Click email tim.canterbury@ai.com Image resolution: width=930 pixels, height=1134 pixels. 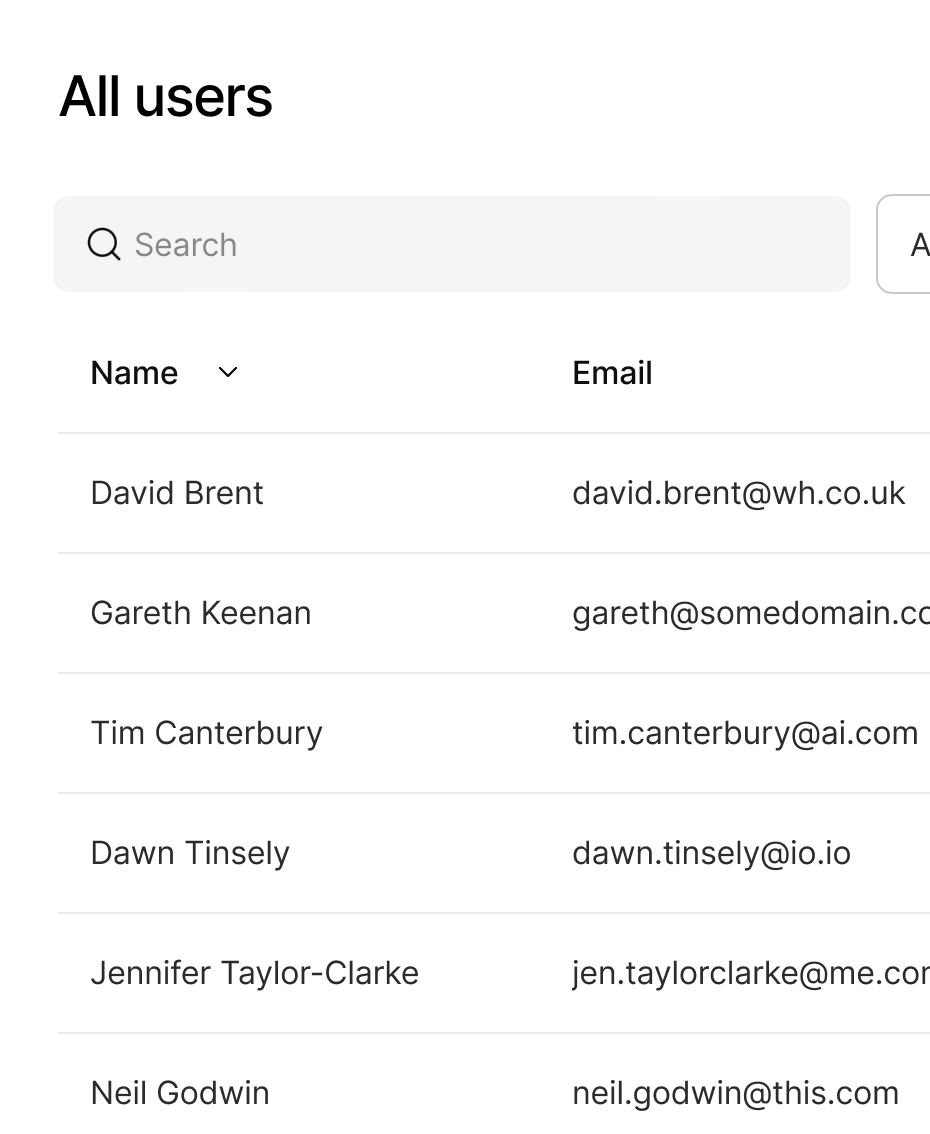point(745,733)
